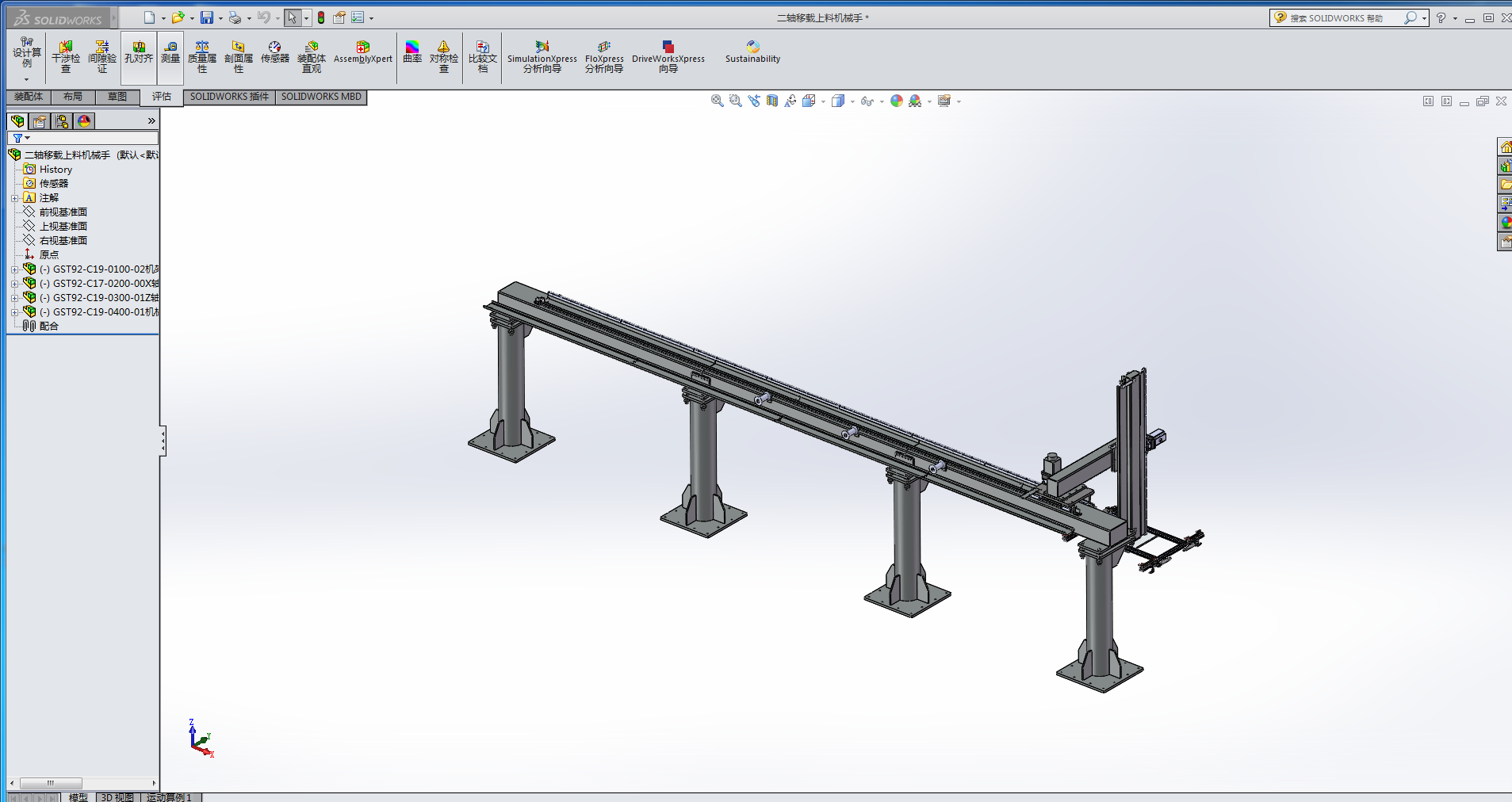
Task: Toggle the 孔对齐 hole alignment tool
Action: pos(139,52)
